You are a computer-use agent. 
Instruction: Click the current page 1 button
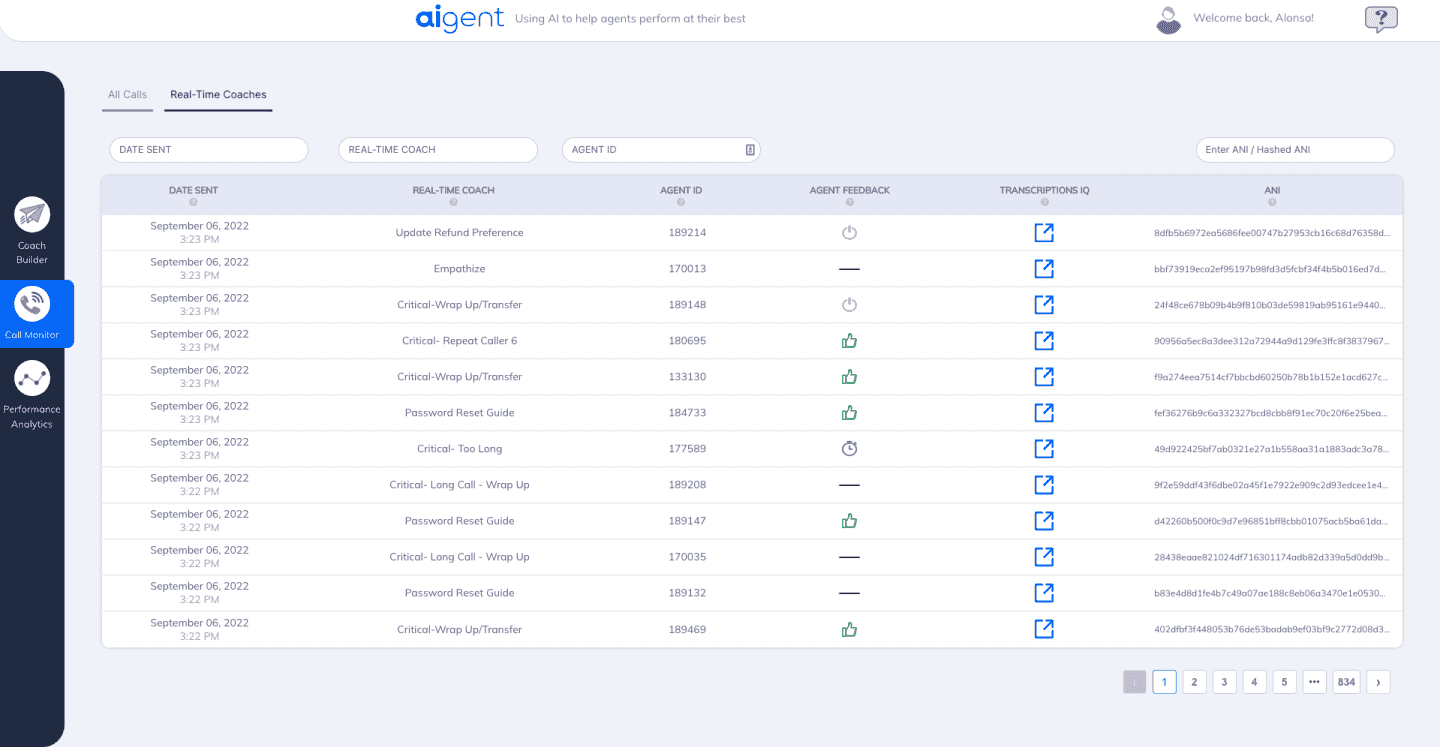[1164, 682]
